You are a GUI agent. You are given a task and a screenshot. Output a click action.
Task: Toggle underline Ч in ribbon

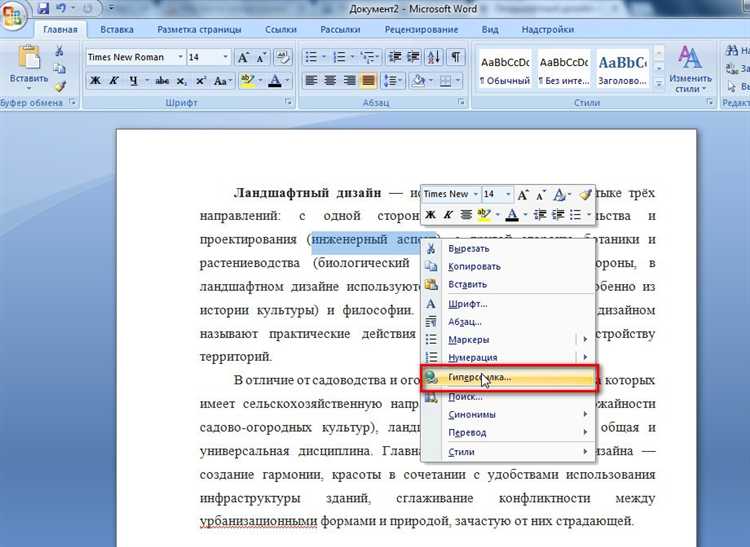pos(133,80)
